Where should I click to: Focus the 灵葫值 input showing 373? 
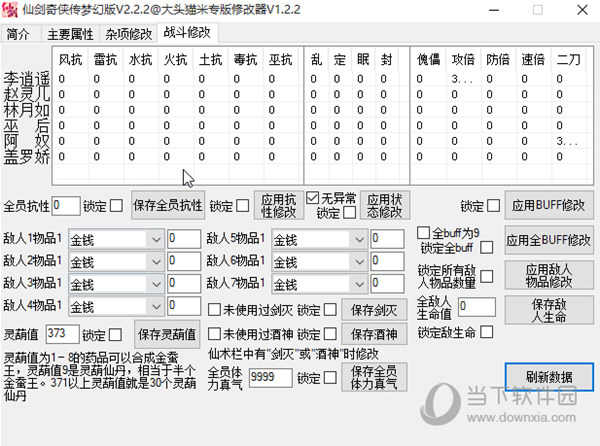pyautogui.click(x=62, y=334)
